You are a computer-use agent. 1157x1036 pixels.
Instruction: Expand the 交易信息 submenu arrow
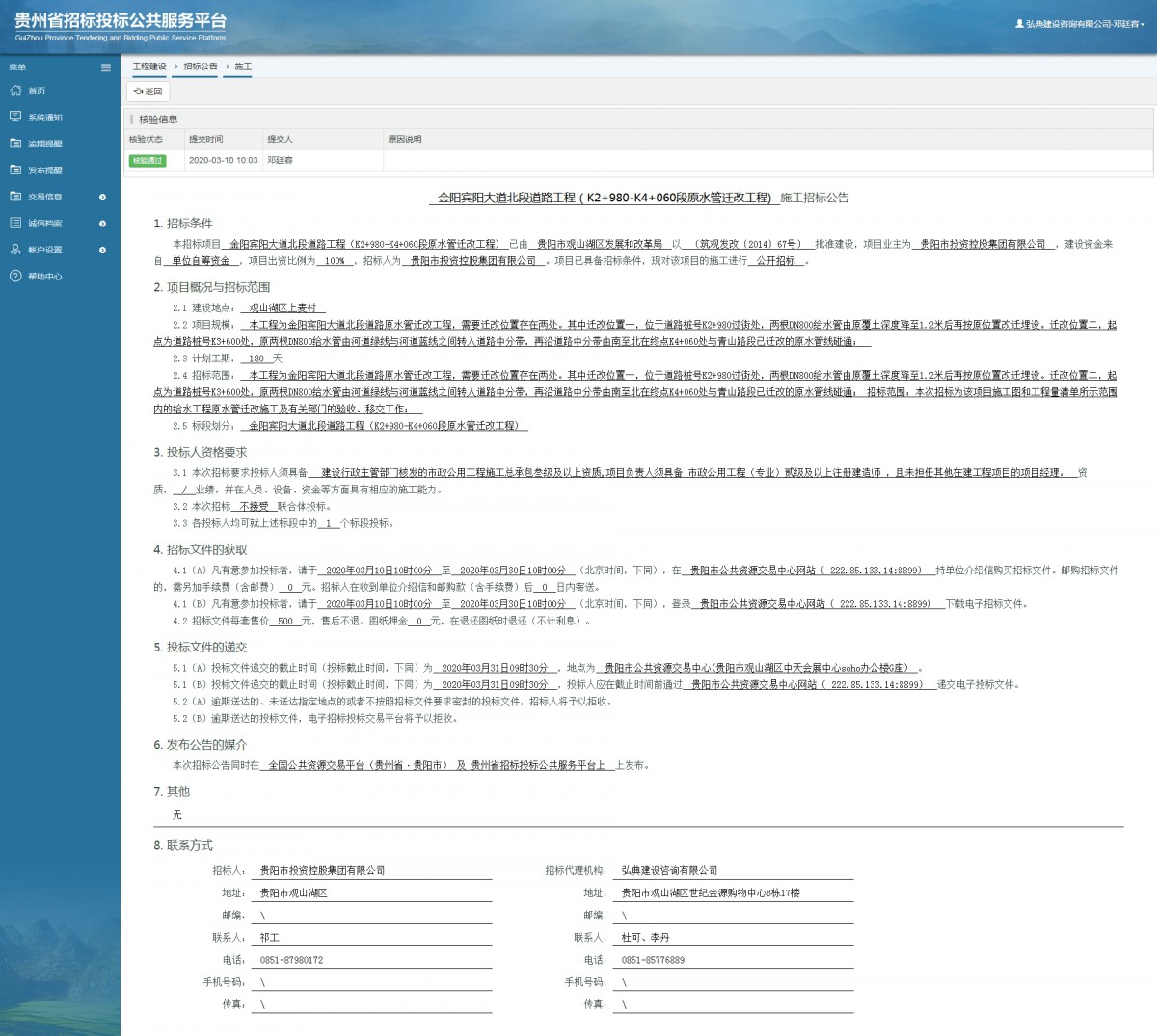tap(103, 198)
